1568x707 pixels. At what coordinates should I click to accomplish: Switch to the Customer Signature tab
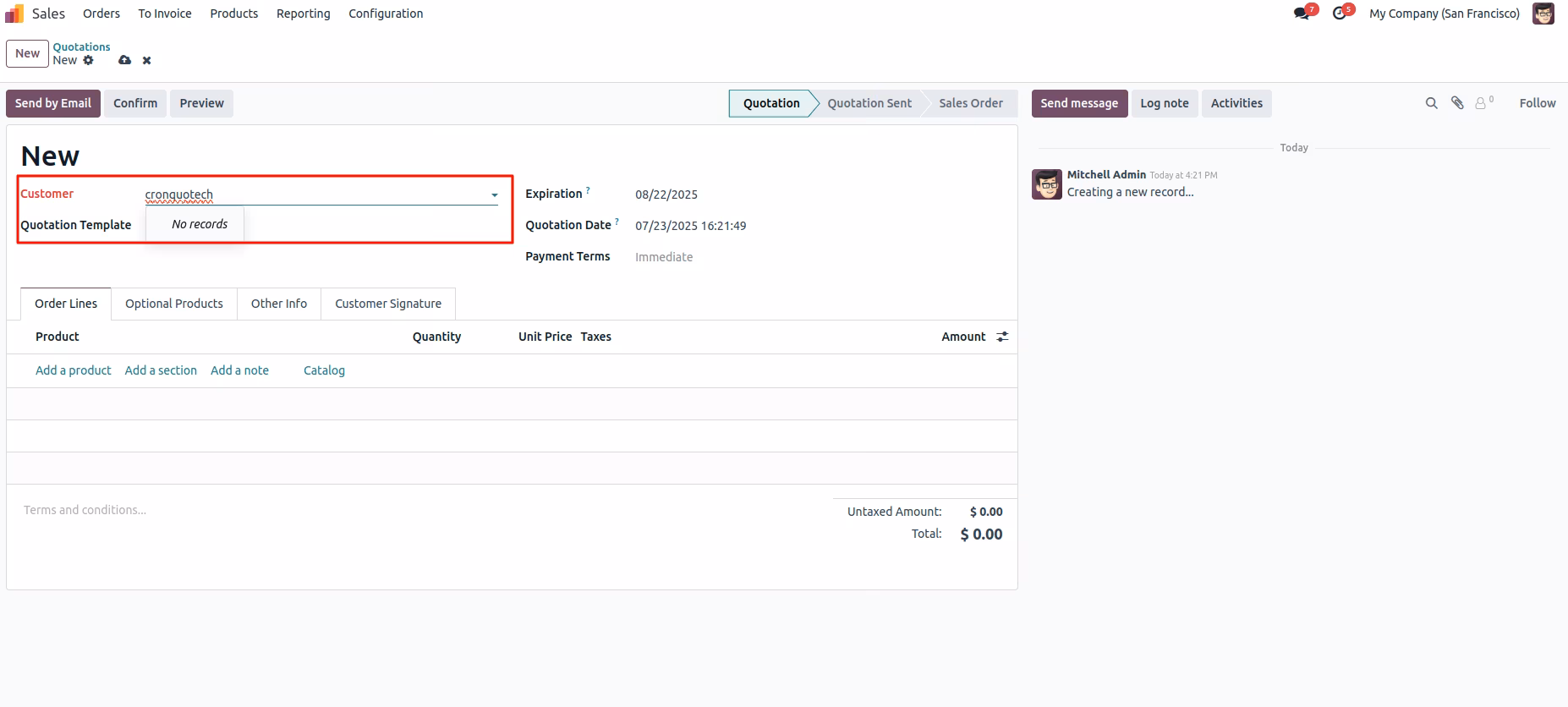tap(388, 304)
